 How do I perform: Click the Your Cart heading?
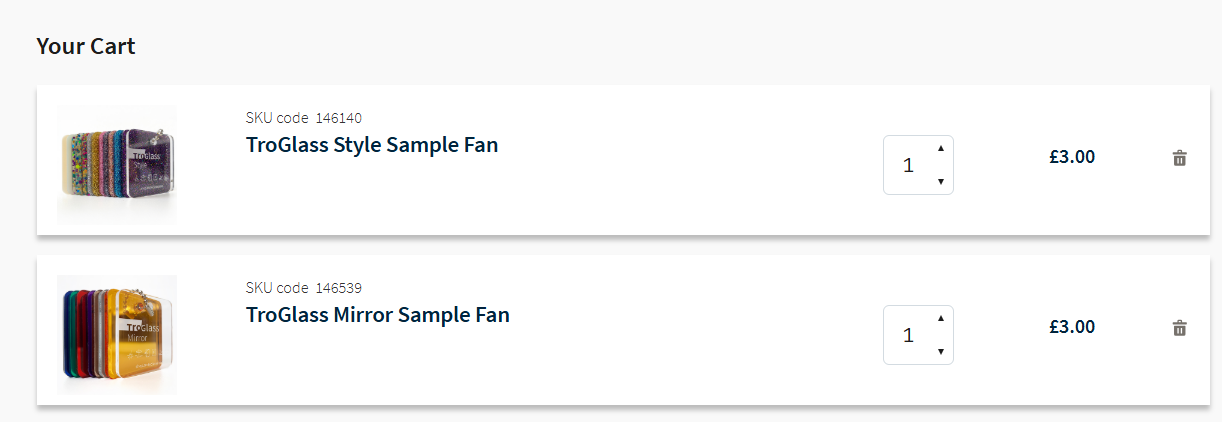(x=86, y=46)
